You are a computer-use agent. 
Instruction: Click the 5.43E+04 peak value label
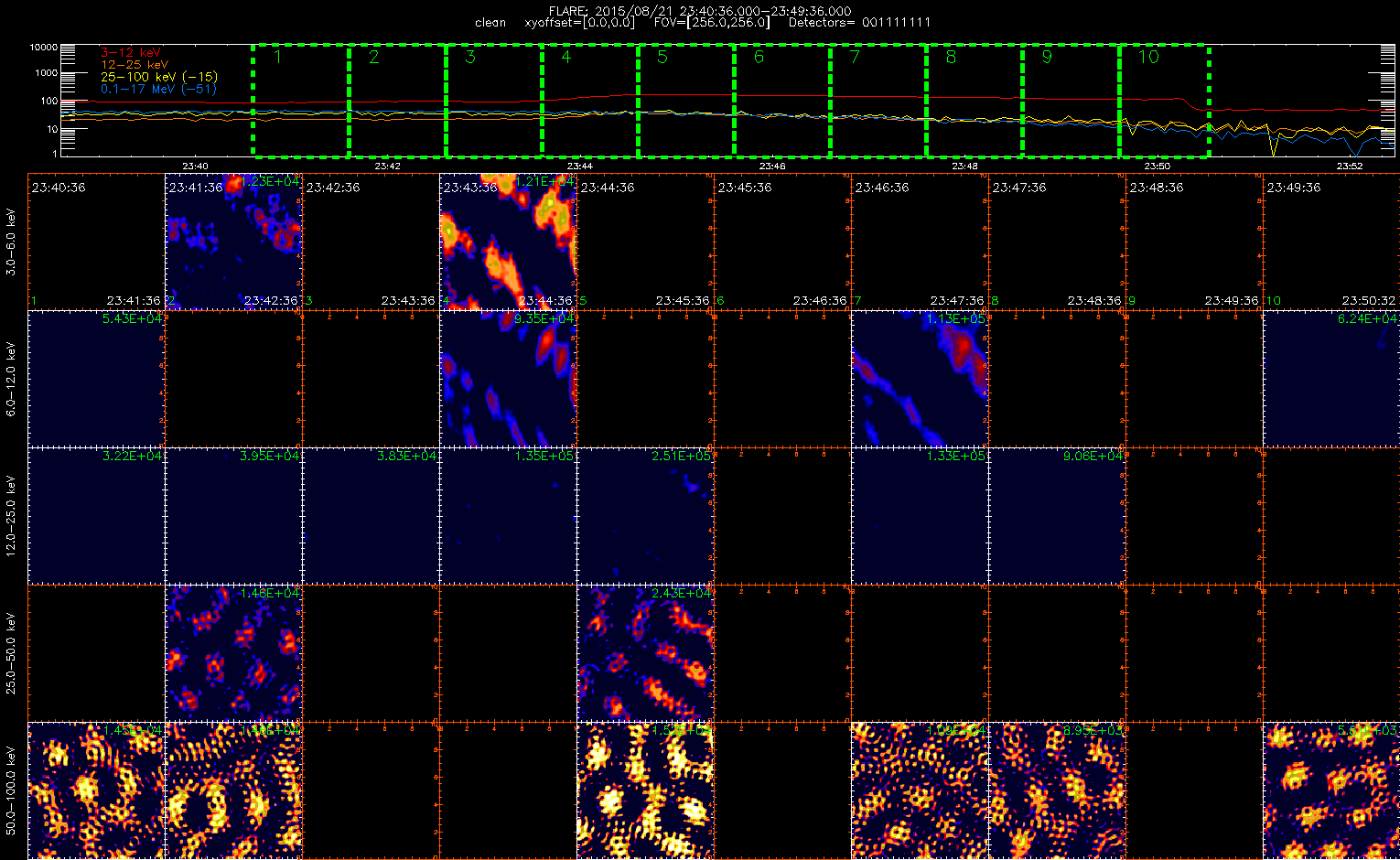[x=133, y=318]
